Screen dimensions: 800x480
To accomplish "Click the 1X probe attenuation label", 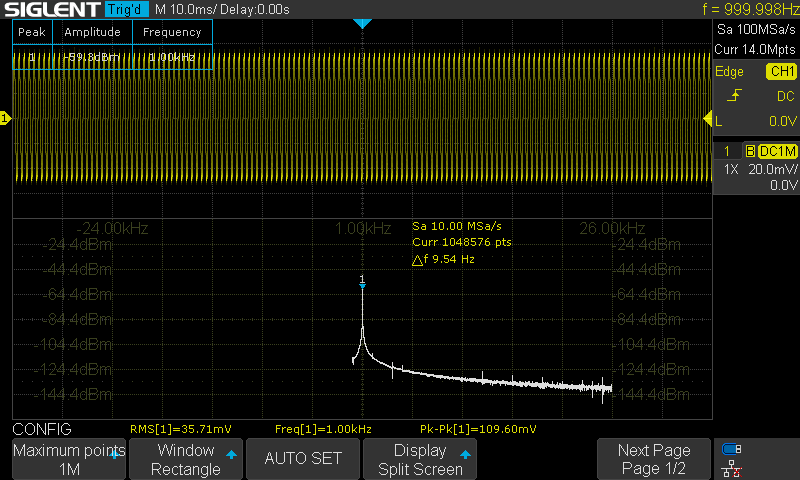I will click(731, 169).
